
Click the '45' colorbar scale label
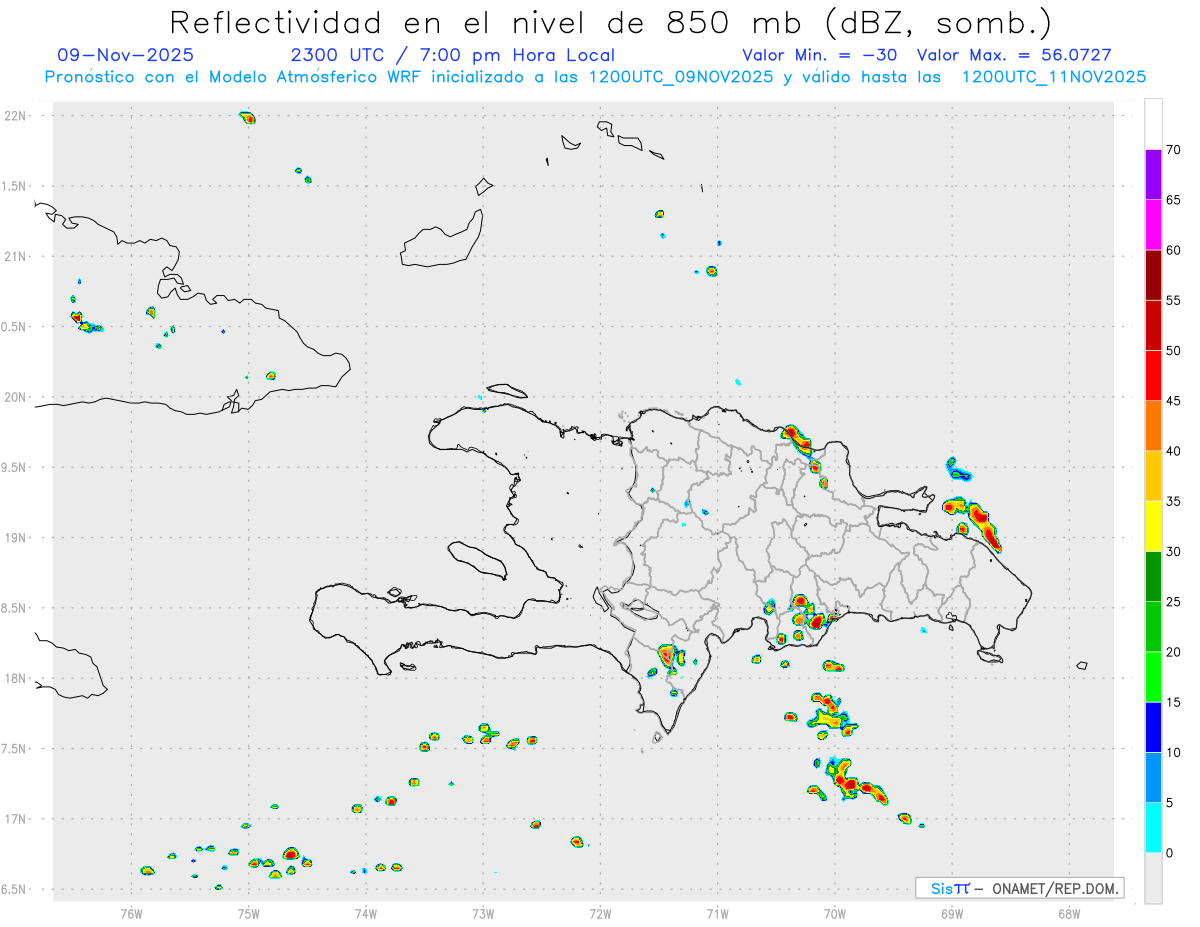1173,401
